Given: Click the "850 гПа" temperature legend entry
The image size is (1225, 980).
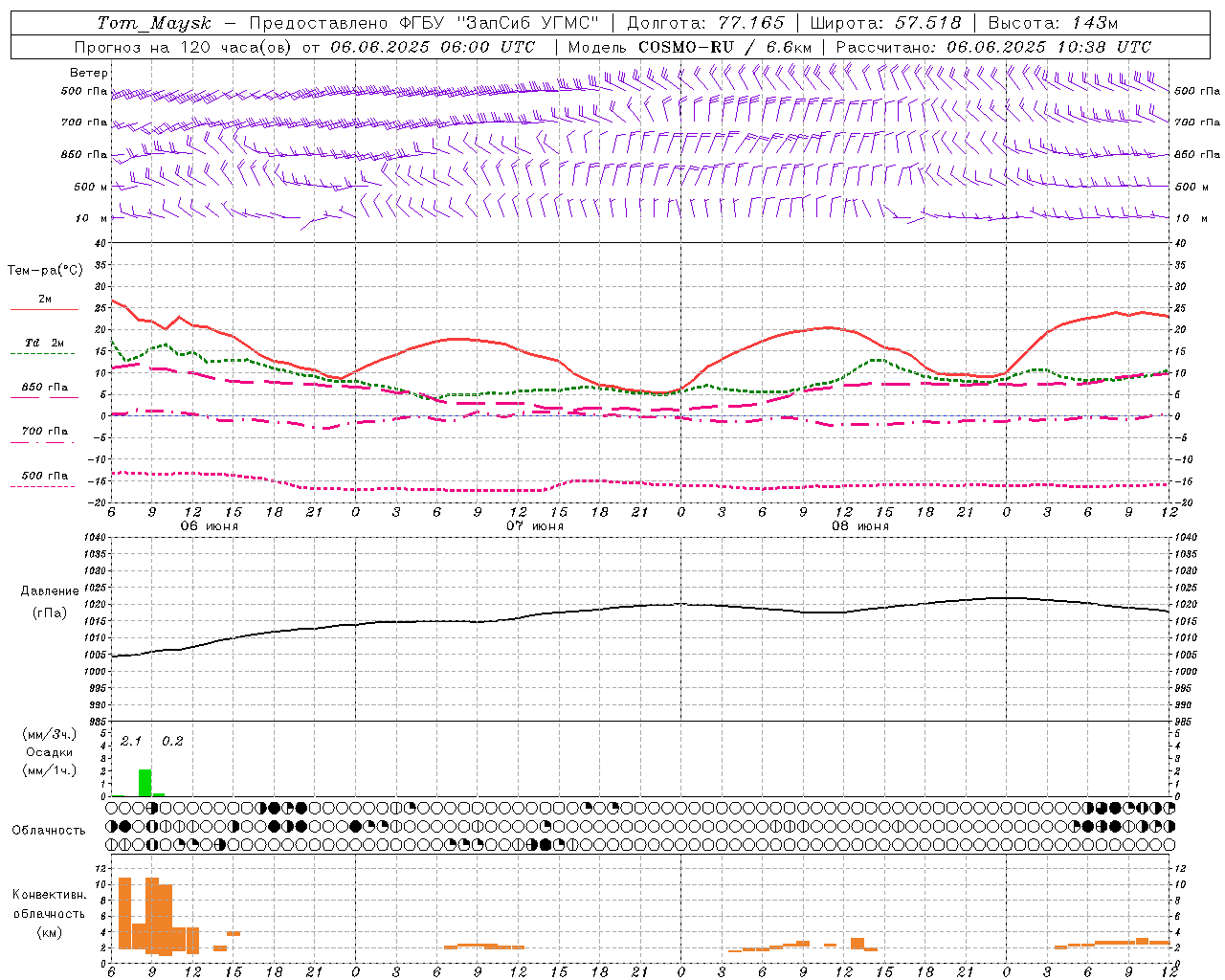Looking at the screenshot, I should (45, 388).
